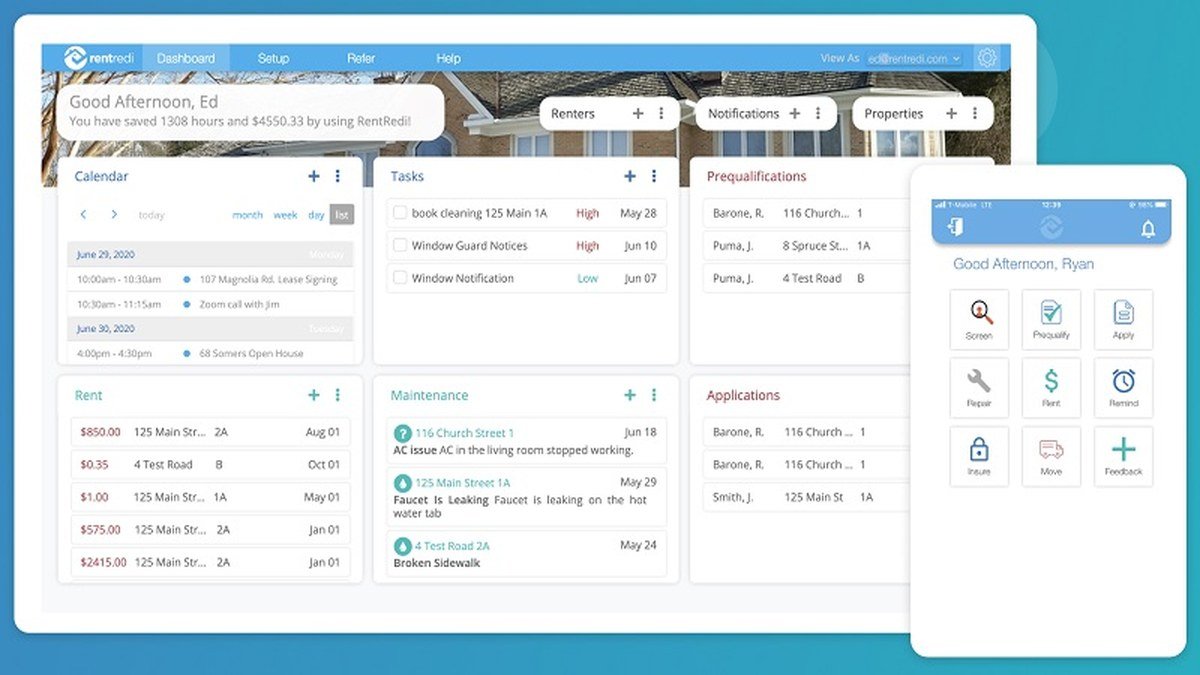The image size is (1200, 675).
Task: Tap Feedback plus icon in mobile app
Action: click(x=1123, y=456)
